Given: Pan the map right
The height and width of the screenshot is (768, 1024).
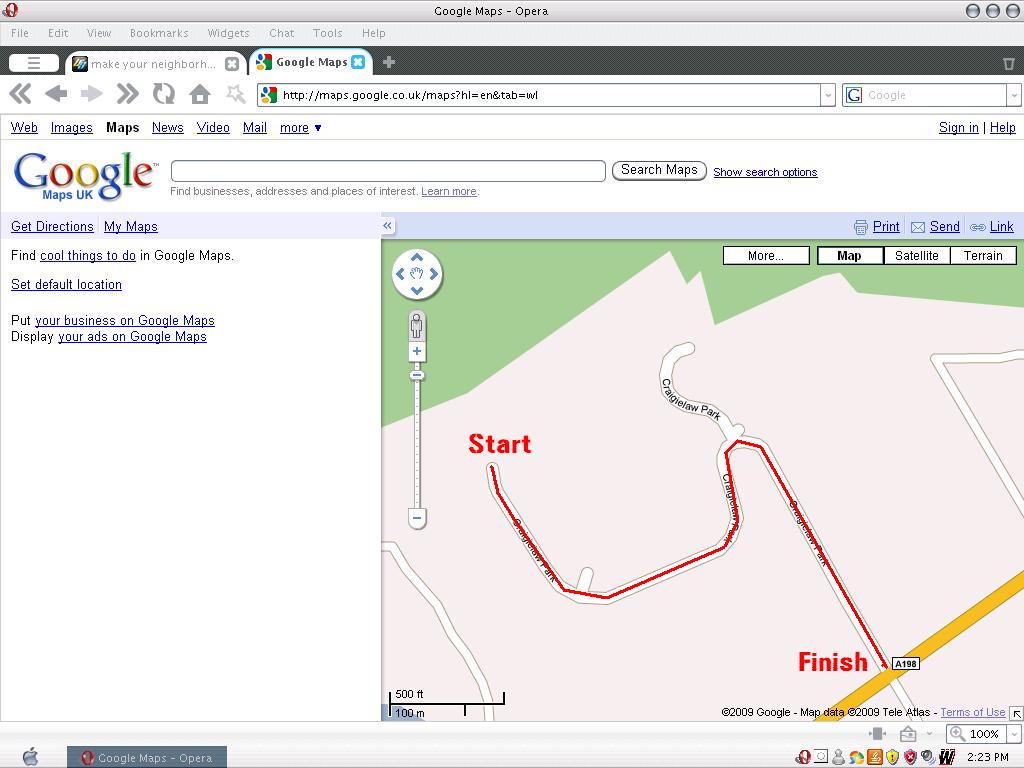Looking at the screenshot, I should [434, 274].
